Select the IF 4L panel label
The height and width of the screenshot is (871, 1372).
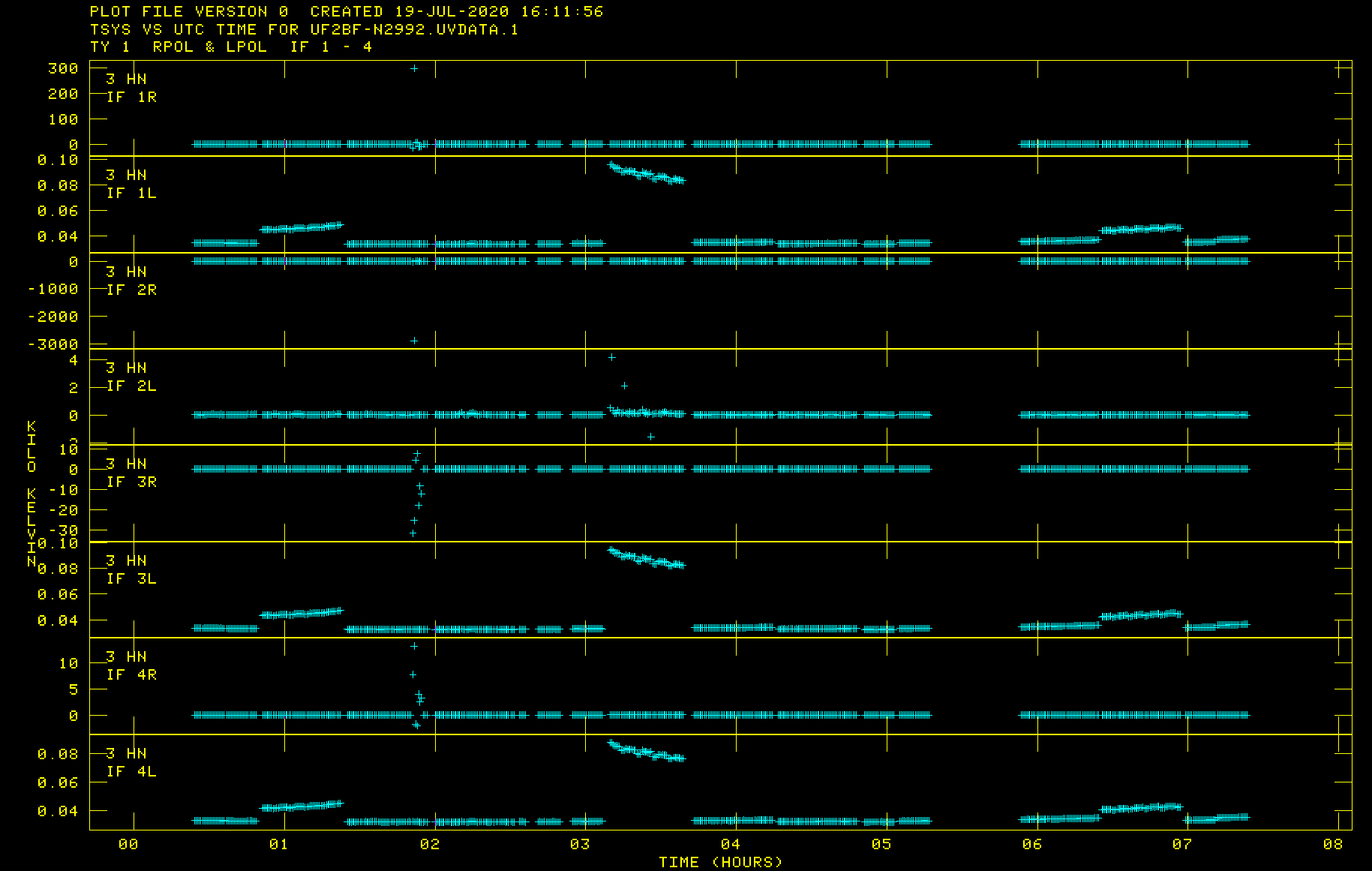point(131,771)
